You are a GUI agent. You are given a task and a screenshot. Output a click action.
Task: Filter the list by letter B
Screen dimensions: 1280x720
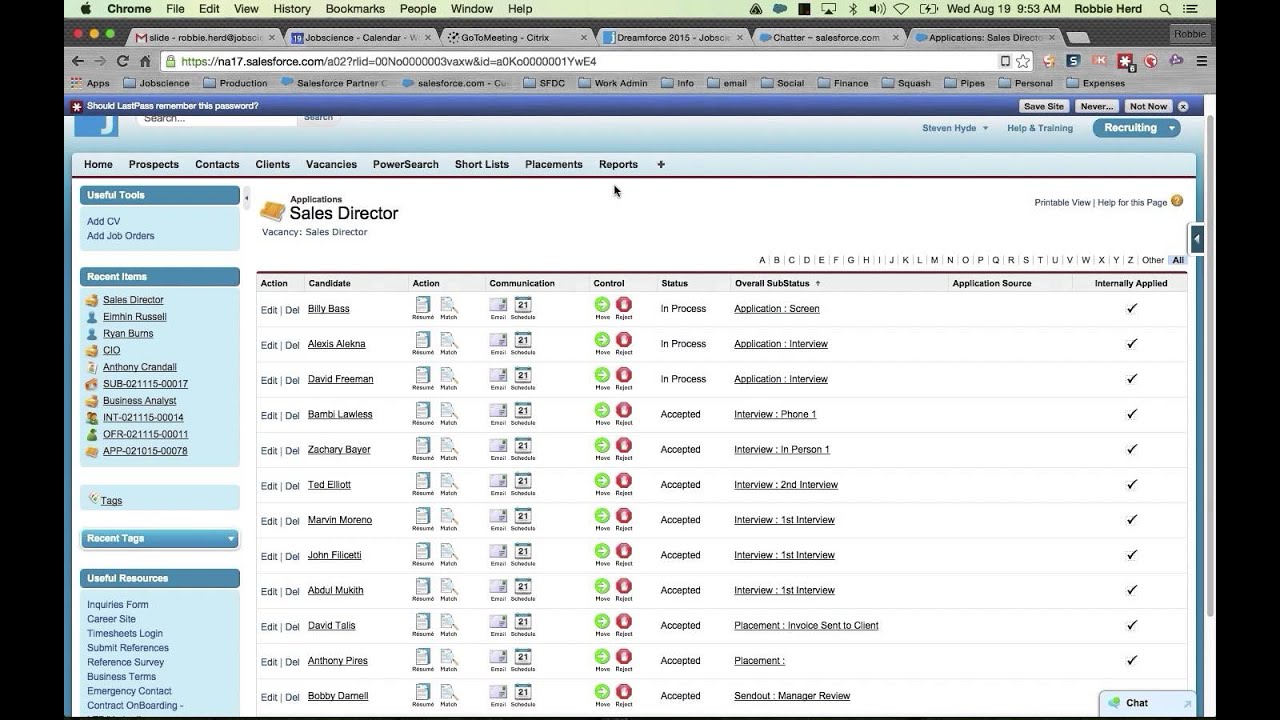[777, 260]
